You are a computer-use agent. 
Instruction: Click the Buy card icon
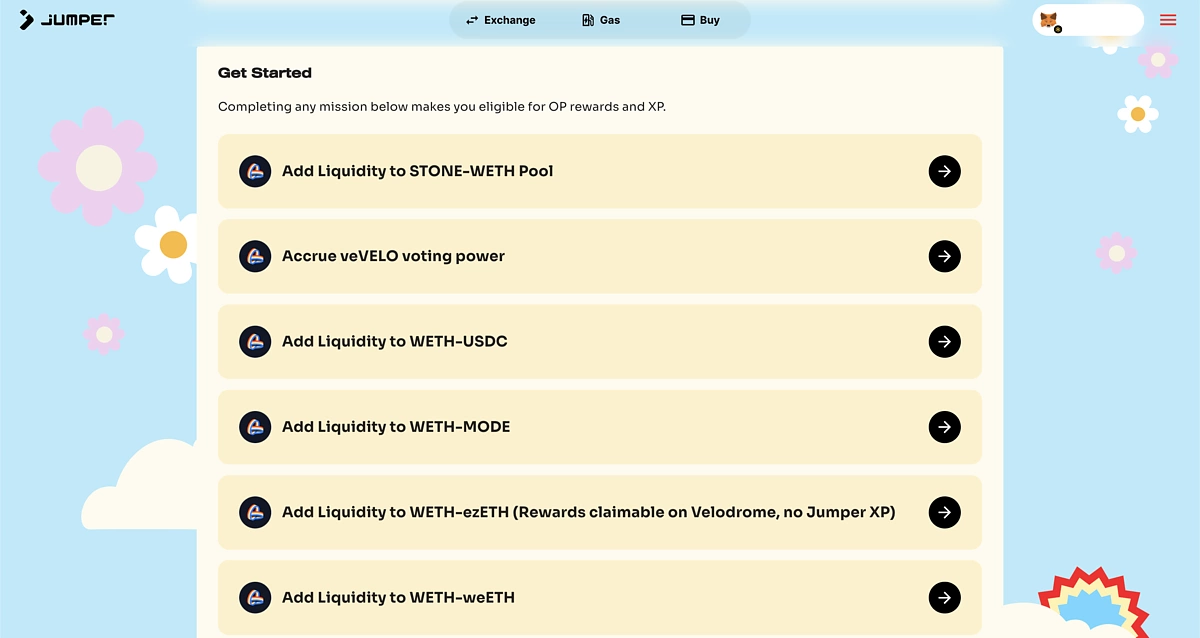688,20
